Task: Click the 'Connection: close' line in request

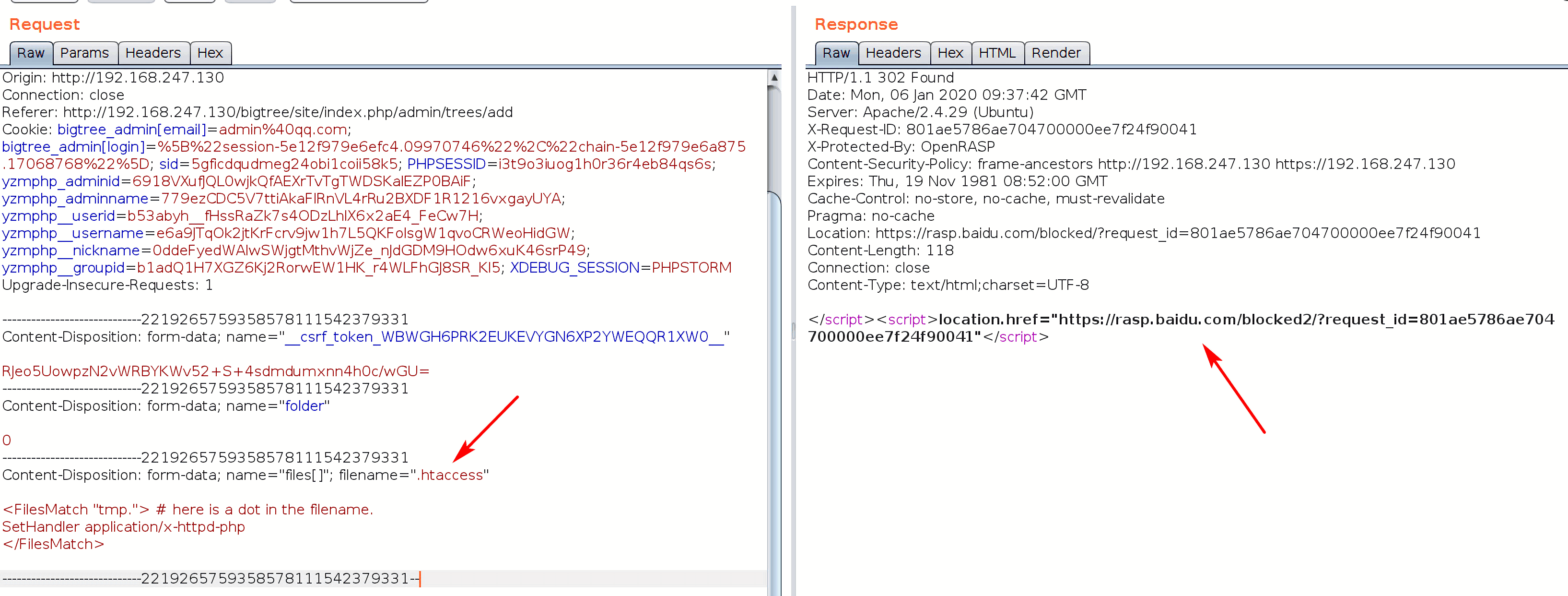Action: (x=63, y=95)
